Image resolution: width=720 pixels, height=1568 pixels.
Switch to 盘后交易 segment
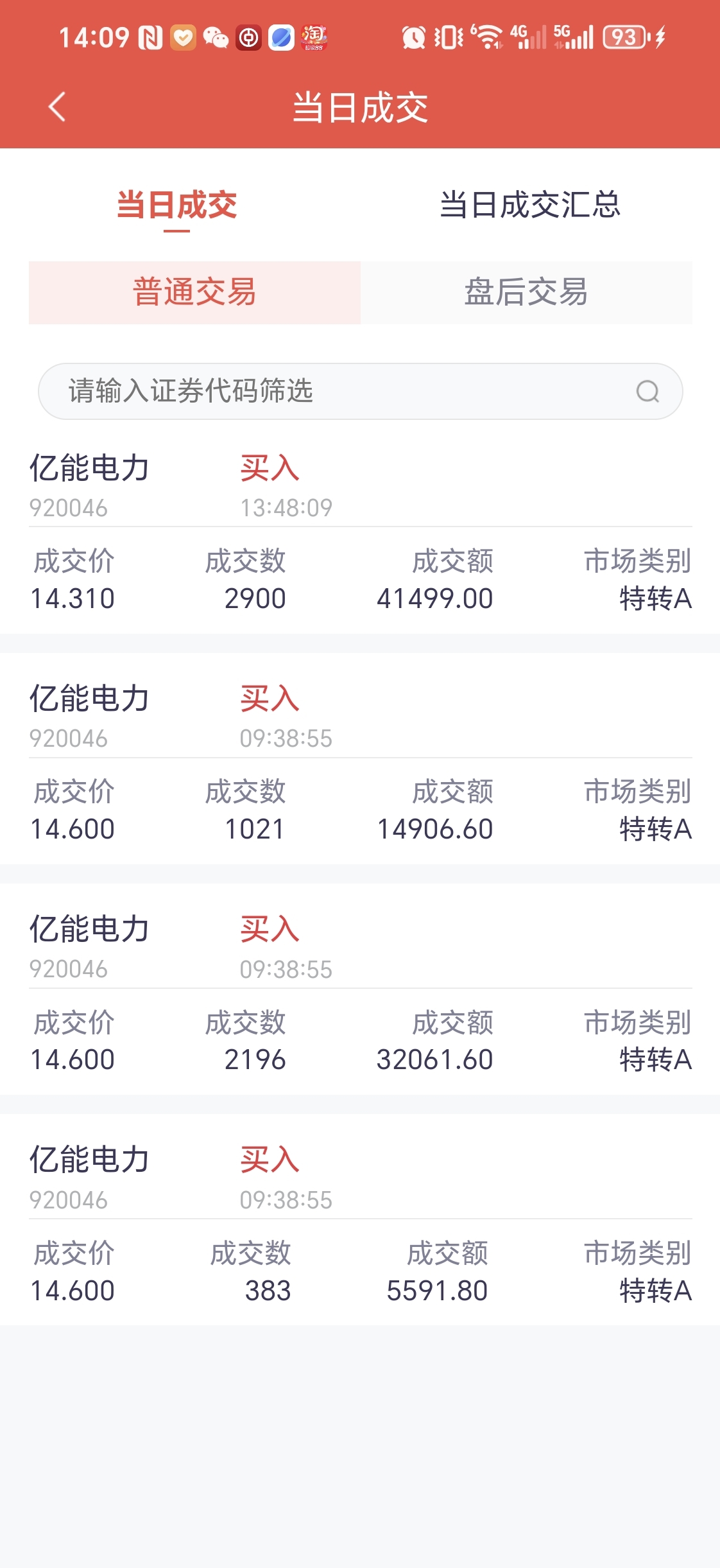[526, 292]
